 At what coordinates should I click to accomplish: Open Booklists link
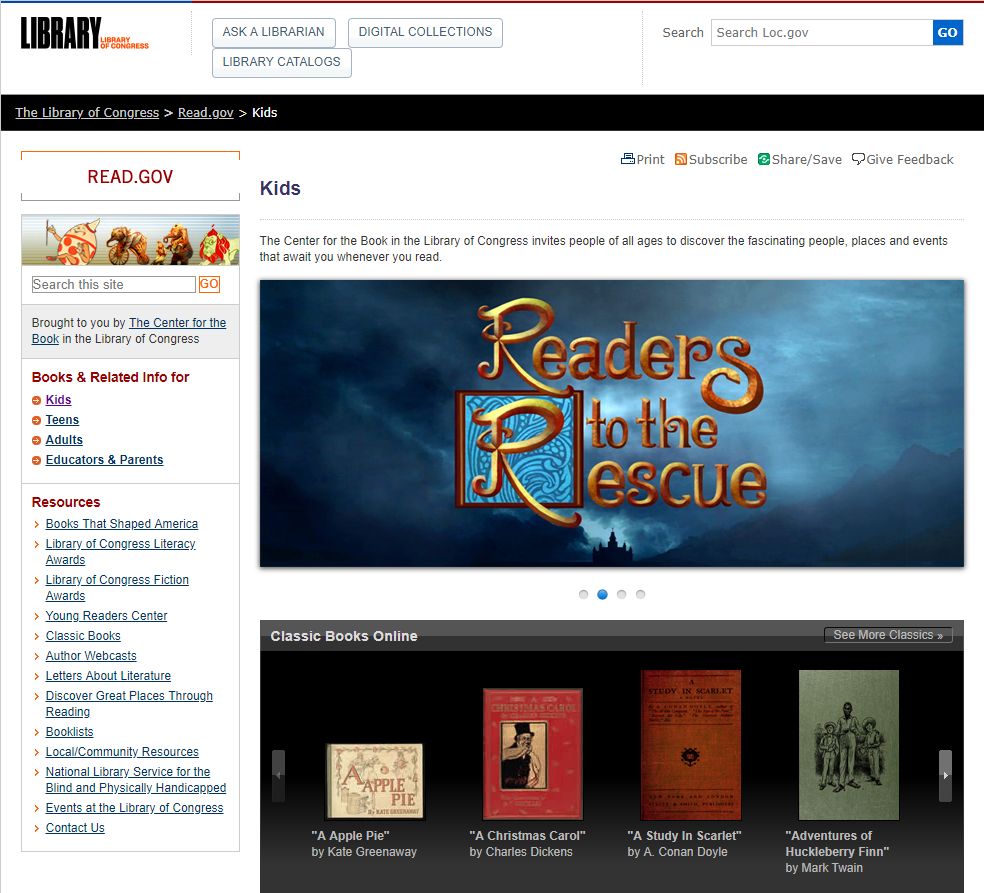click(x=70, y=732)
